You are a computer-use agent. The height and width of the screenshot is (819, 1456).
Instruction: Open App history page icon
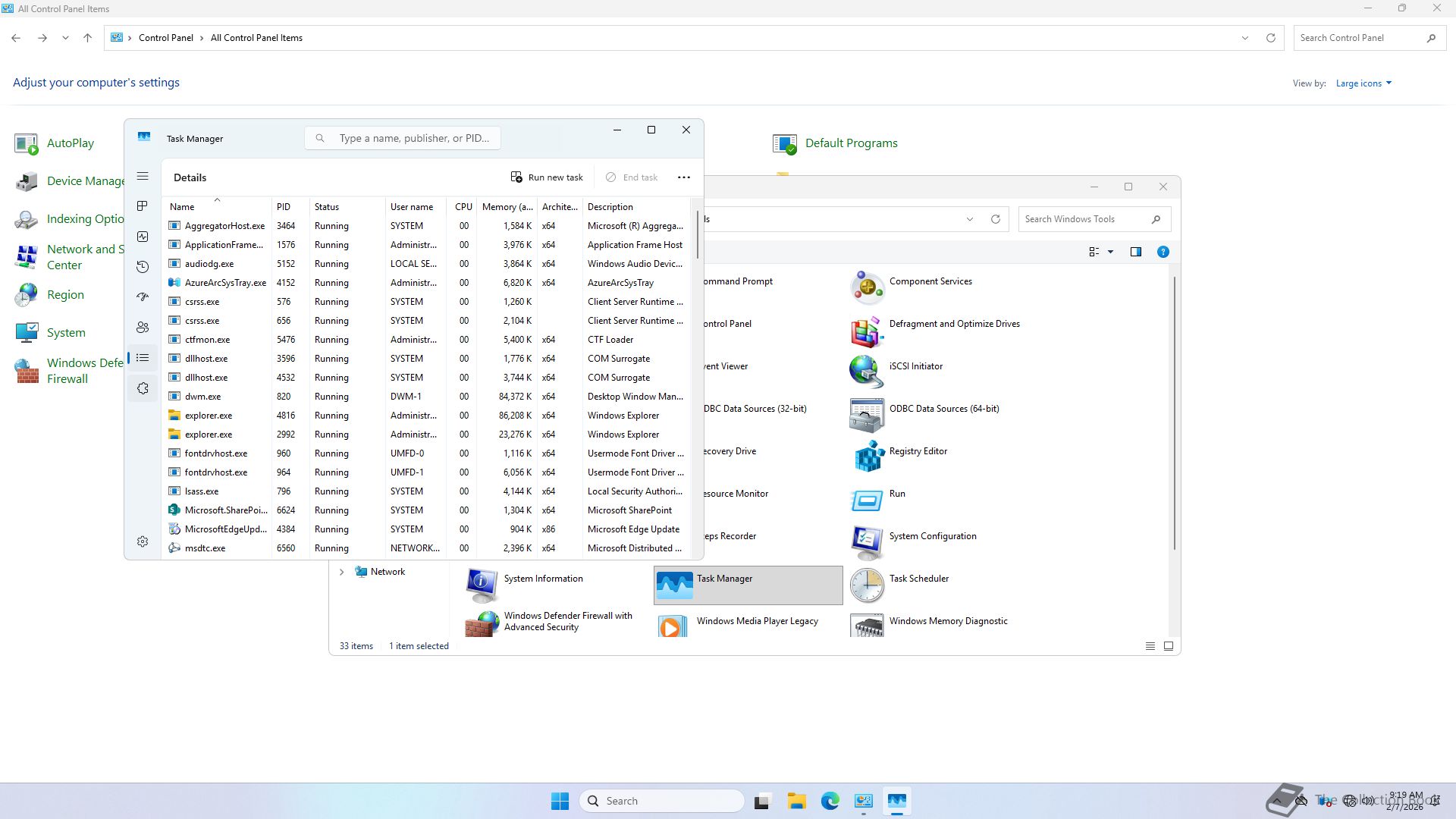(x=142, y=267)
